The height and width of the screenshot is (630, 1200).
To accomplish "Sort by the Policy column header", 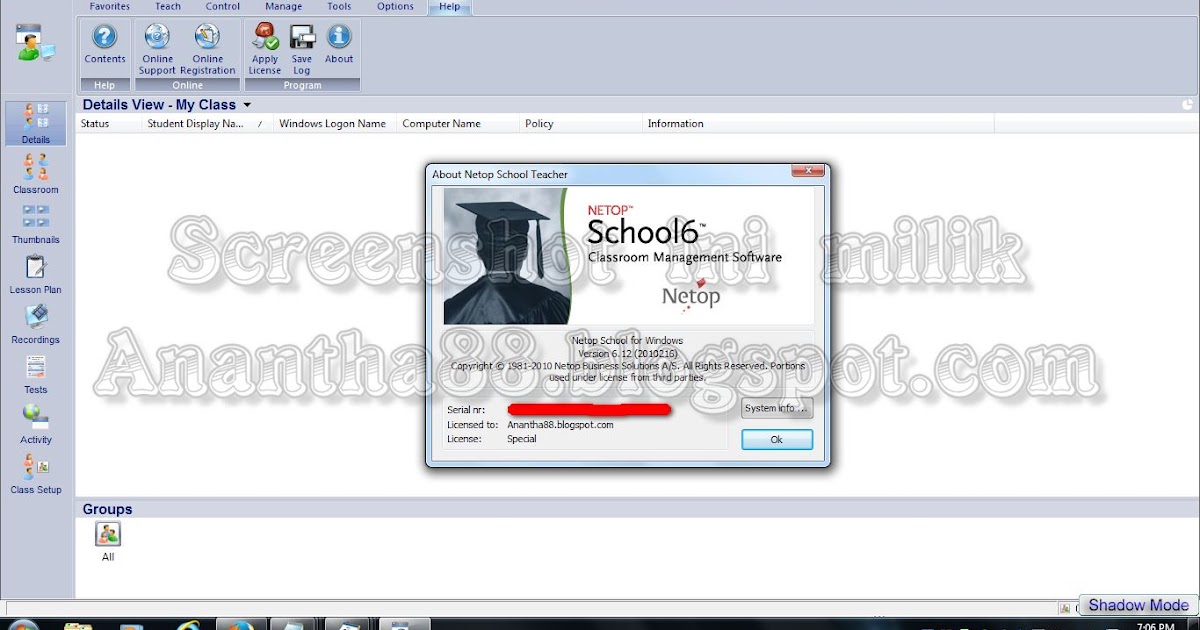I will pos(580,124).
